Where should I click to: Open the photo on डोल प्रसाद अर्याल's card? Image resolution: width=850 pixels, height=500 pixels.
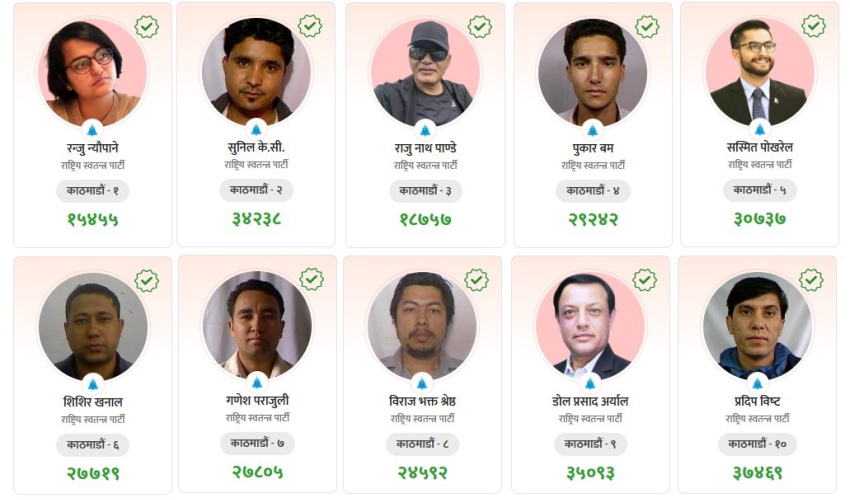tap(590, 325)
